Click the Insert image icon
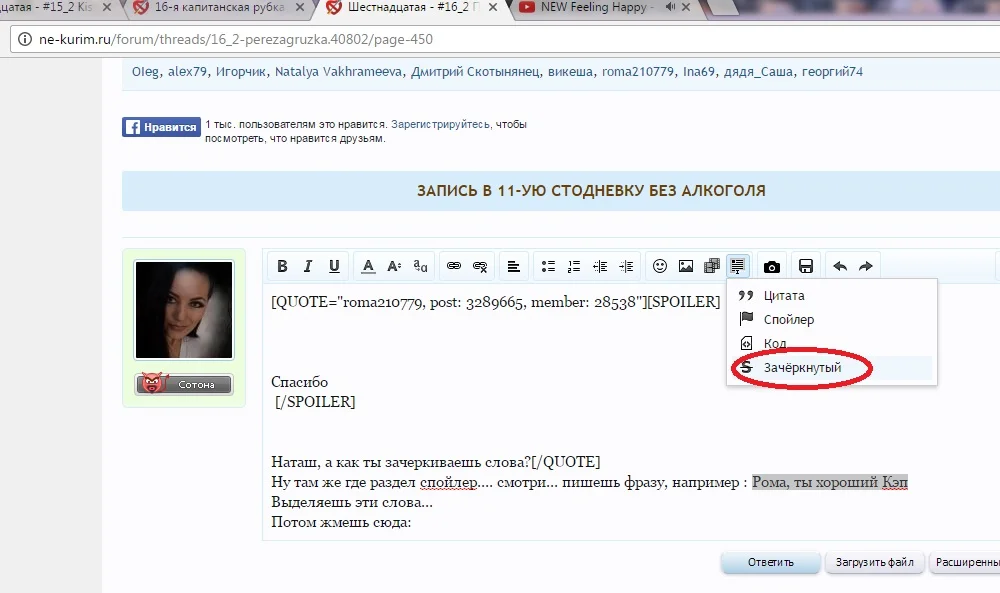The width and height of the screenshot is (1000, 593). [685, 265]
